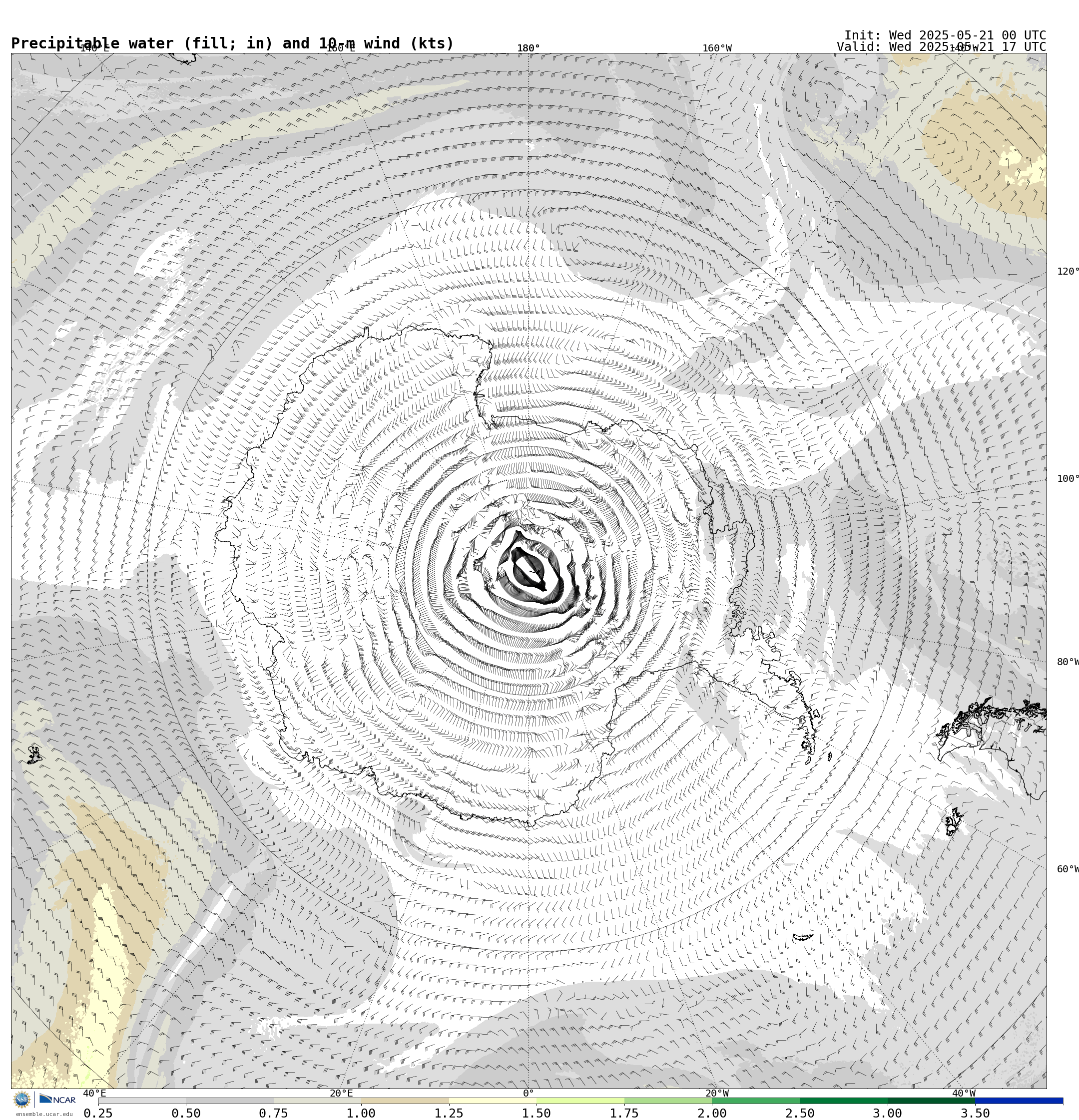
Task: Click the 2.50 colorbar tick label
Action: pos(799,1113)
